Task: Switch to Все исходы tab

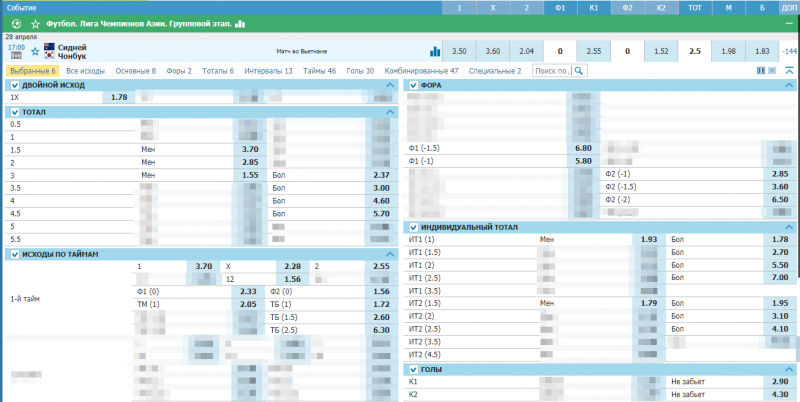Action: click(x=87, y=71)
